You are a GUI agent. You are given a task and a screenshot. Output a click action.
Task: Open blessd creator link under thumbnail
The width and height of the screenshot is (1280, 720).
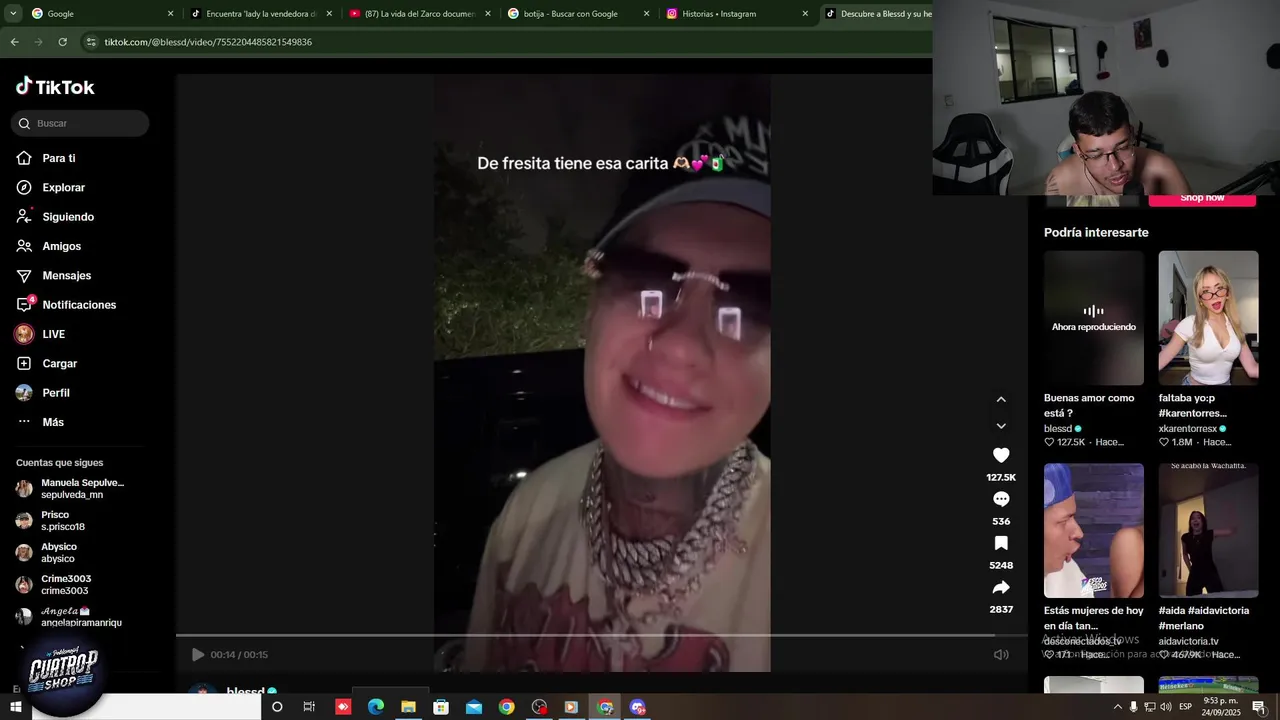click(1058, 428)
